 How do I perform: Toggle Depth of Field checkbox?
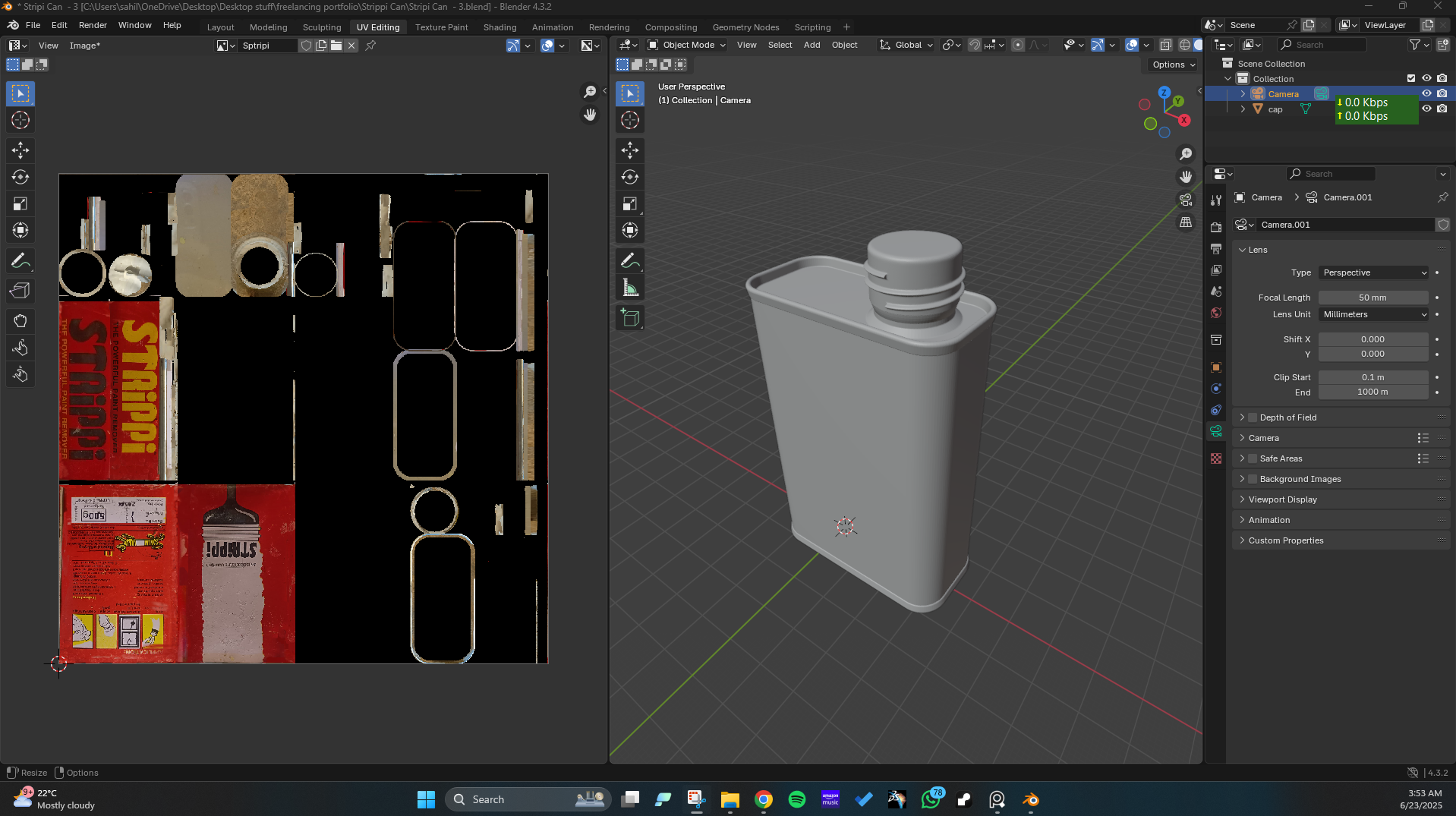1253,417
